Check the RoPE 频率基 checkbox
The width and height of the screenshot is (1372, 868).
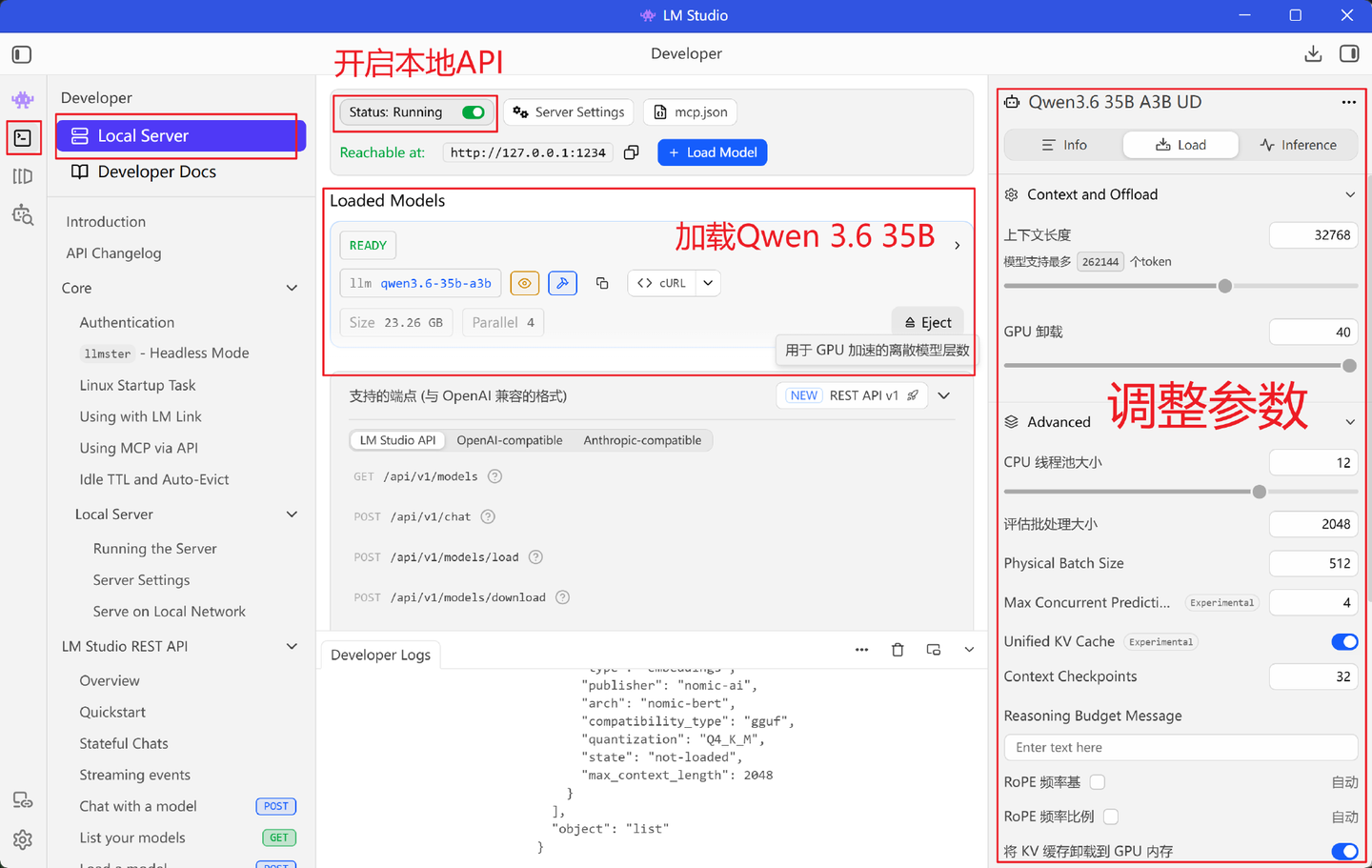click(x=1098, y=782)
